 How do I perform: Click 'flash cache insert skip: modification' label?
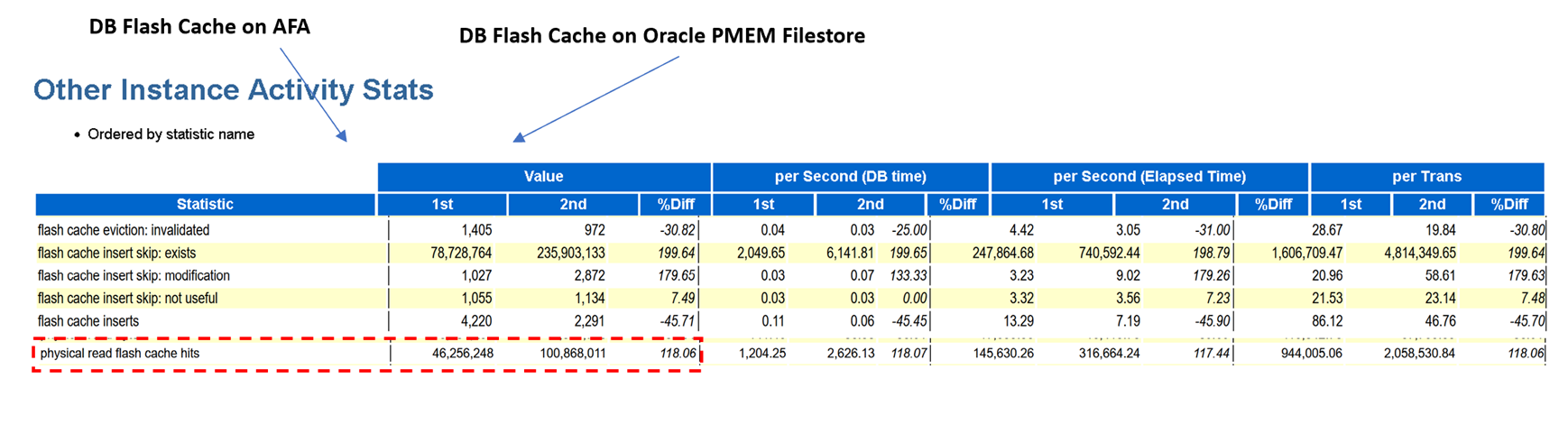(x=134, y=276)
